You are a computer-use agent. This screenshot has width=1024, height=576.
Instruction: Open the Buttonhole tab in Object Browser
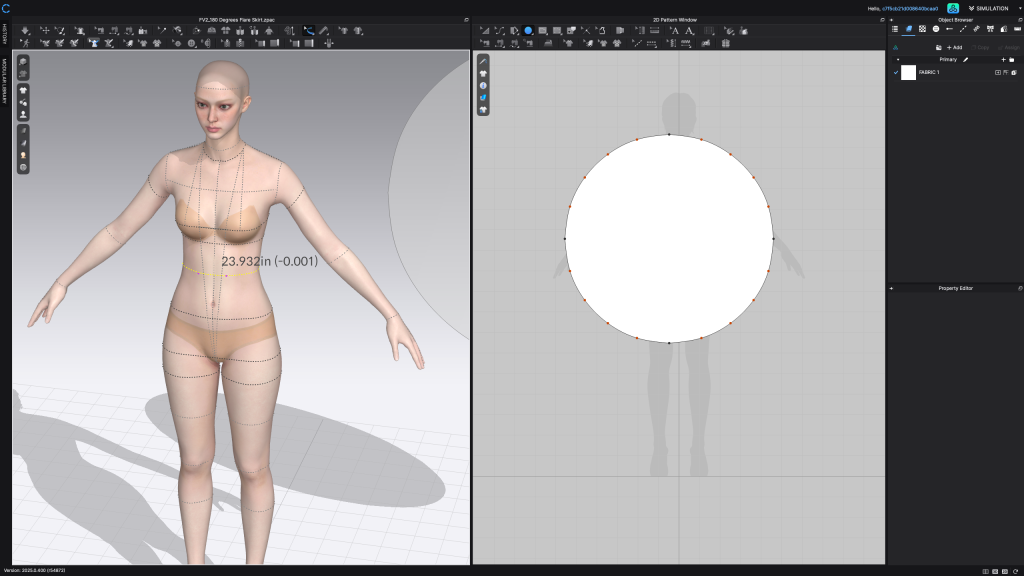(x=950, y=29)
